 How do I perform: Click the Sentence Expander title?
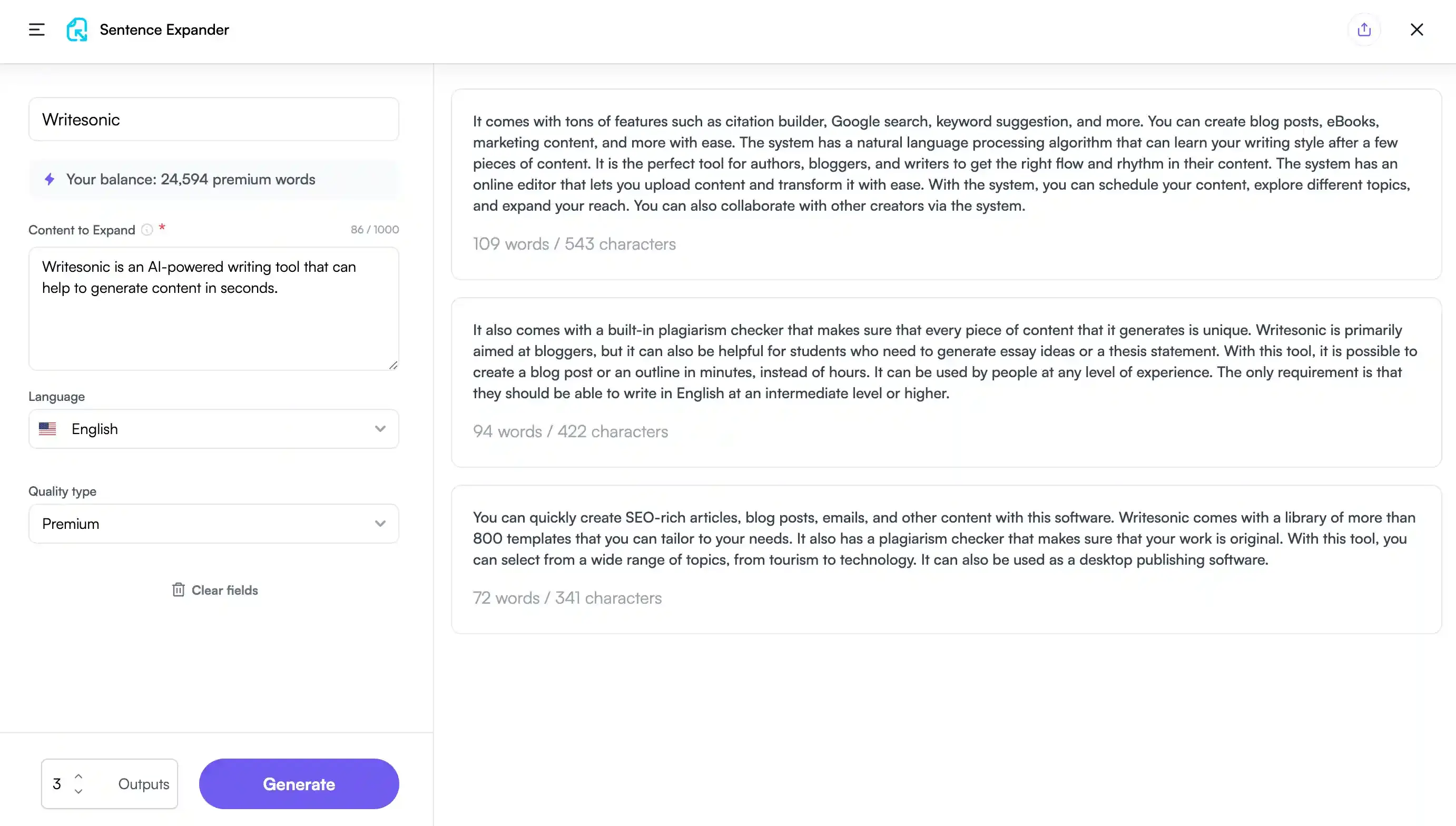pyautogui.click(x=164, y=29)
